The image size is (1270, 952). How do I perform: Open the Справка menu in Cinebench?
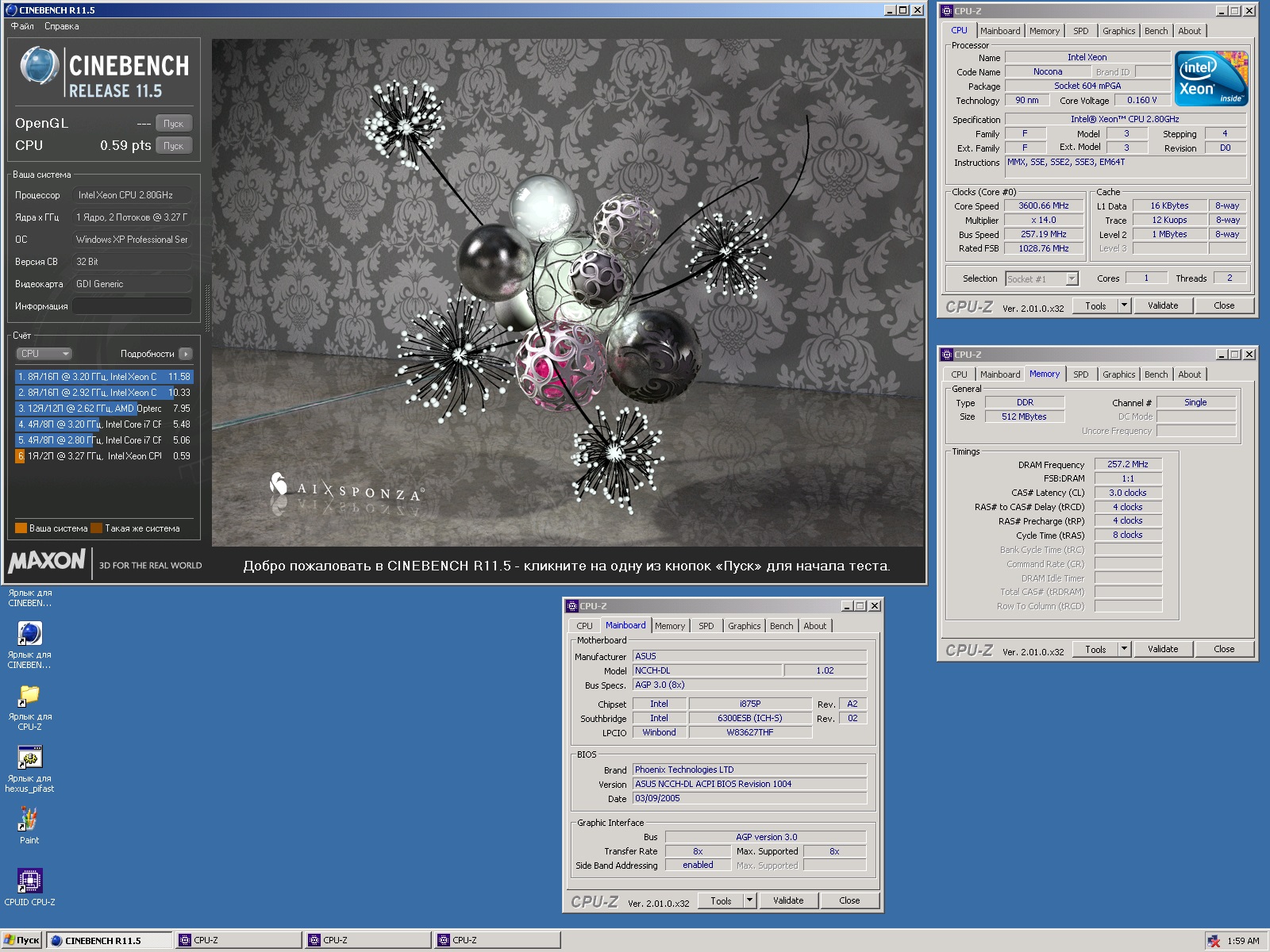pos(62,26)
